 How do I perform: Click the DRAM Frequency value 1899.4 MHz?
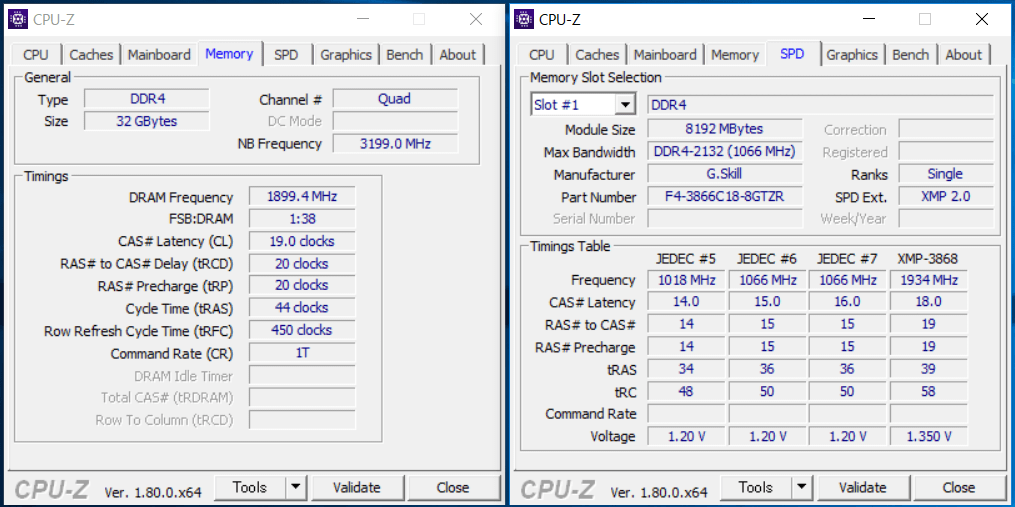click(x=302, y=197)
